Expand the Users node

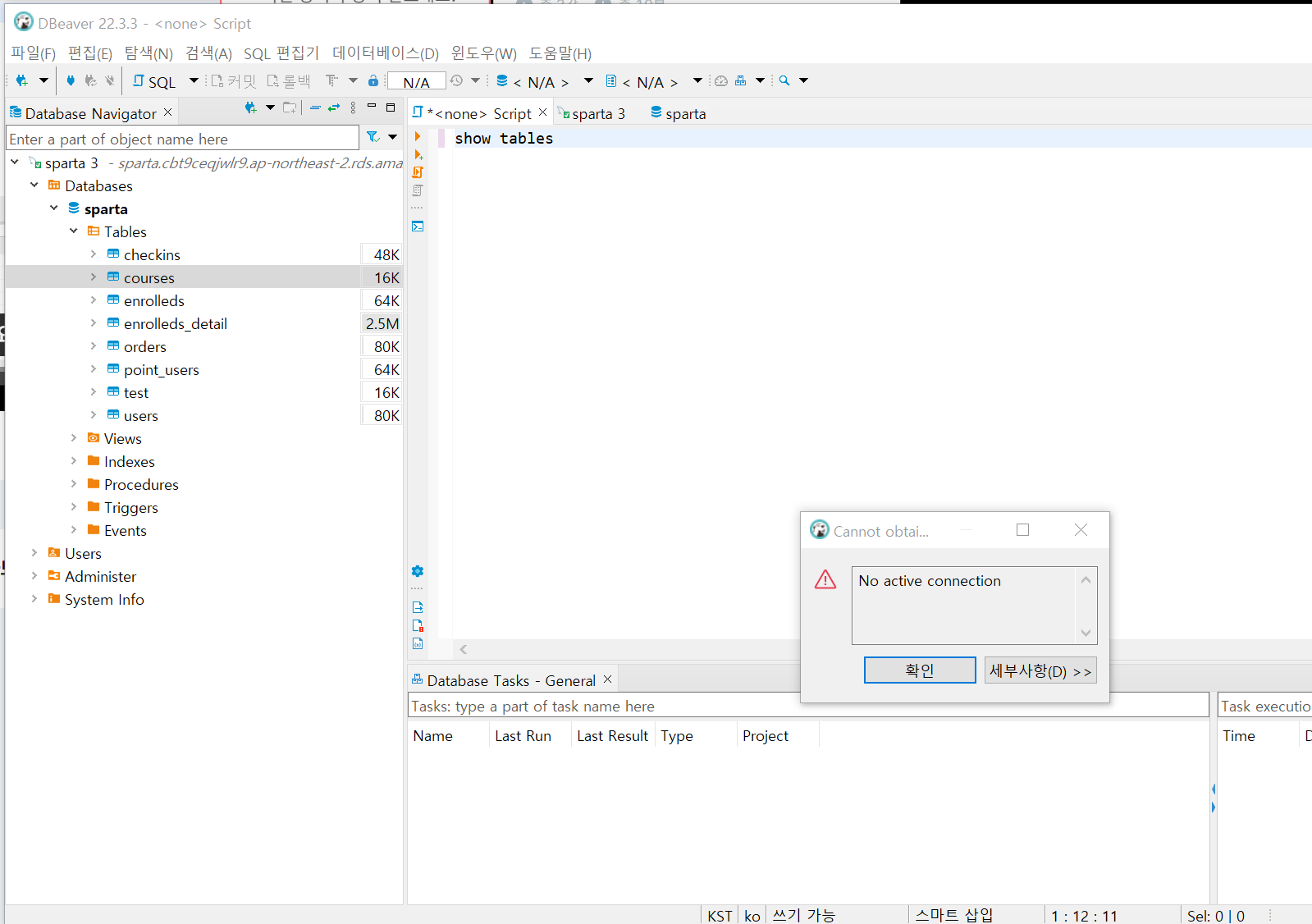(34, 553)
